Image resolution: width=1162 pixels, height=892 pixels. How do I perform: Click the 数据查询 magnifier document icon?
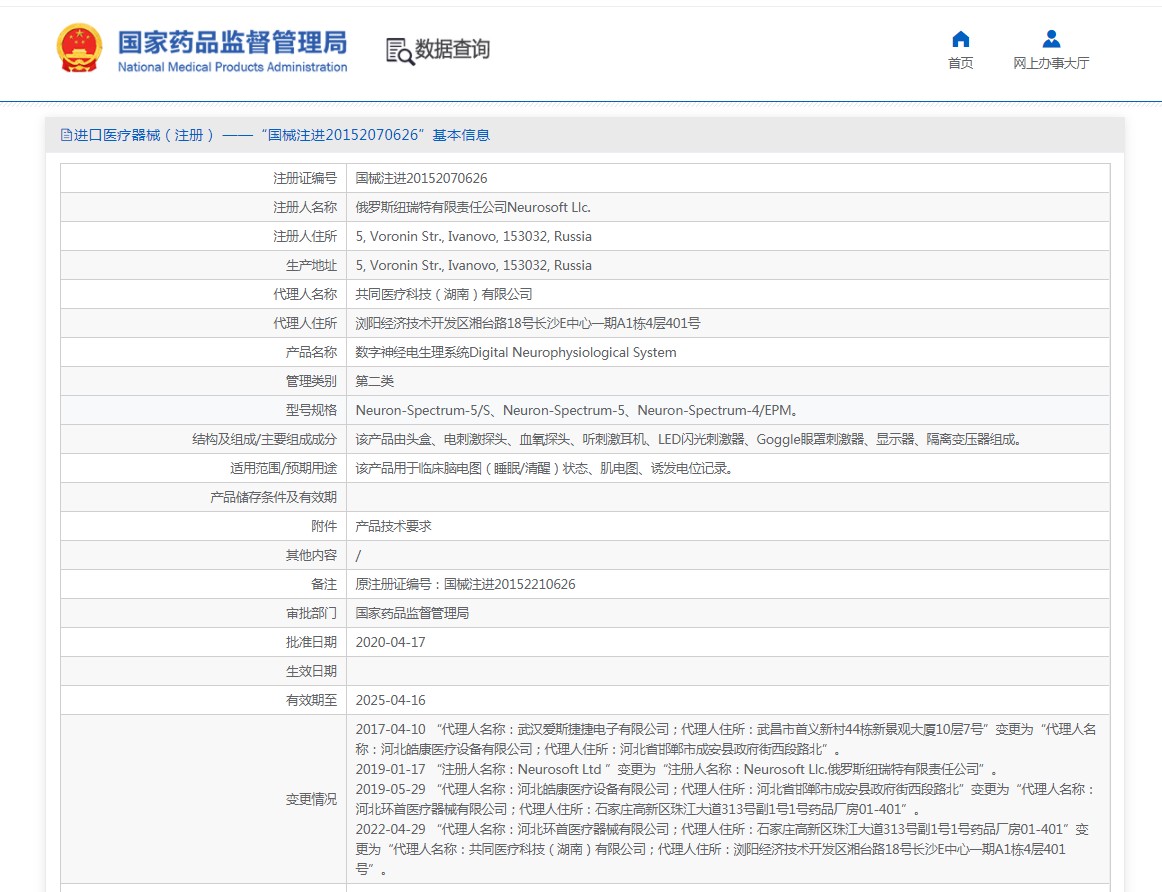pyautogui.click(x=399, y=50)
